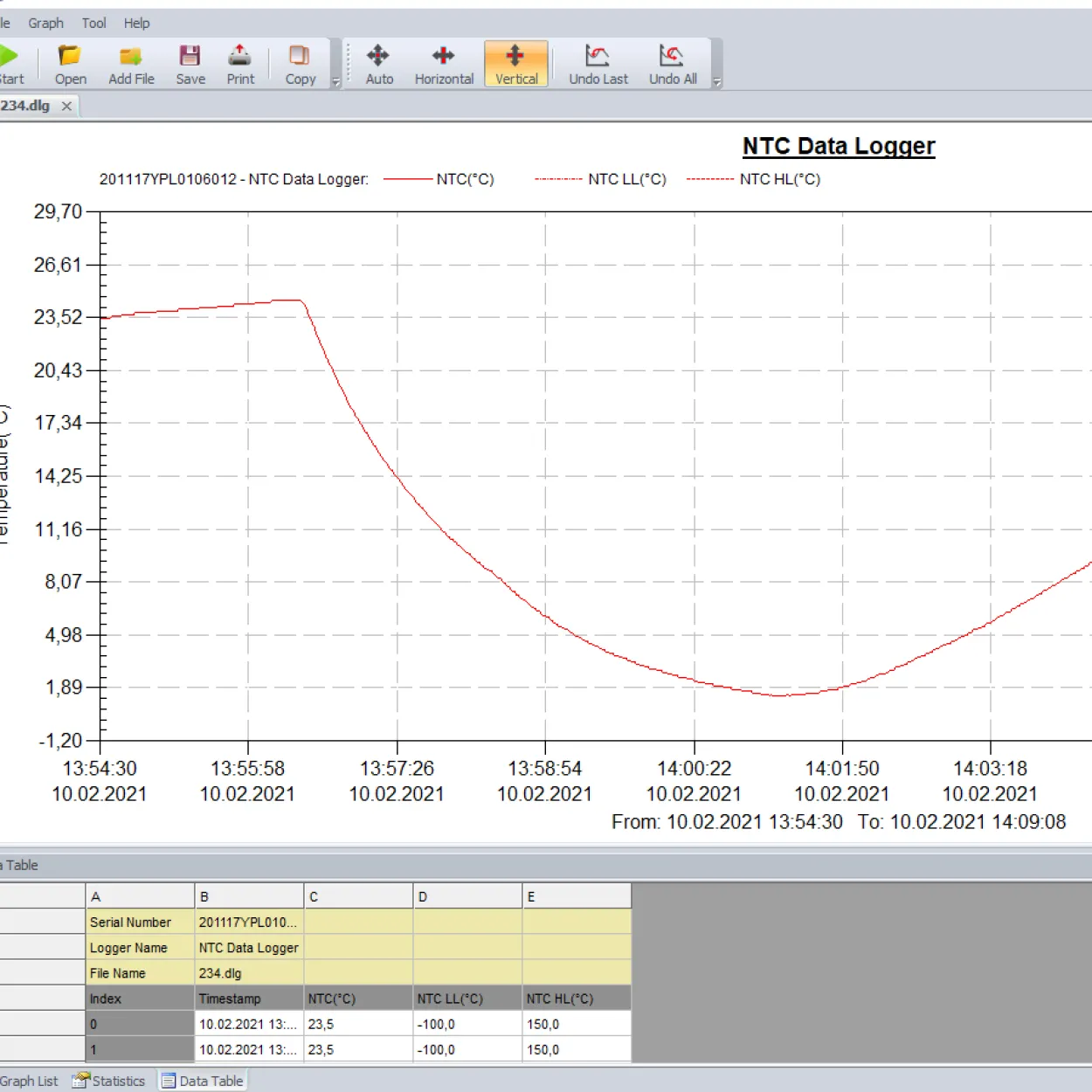The width and height of the screenshot is (1092, 1092).
Task: Click the Timestamp header cell
Action: pos(249,999)
